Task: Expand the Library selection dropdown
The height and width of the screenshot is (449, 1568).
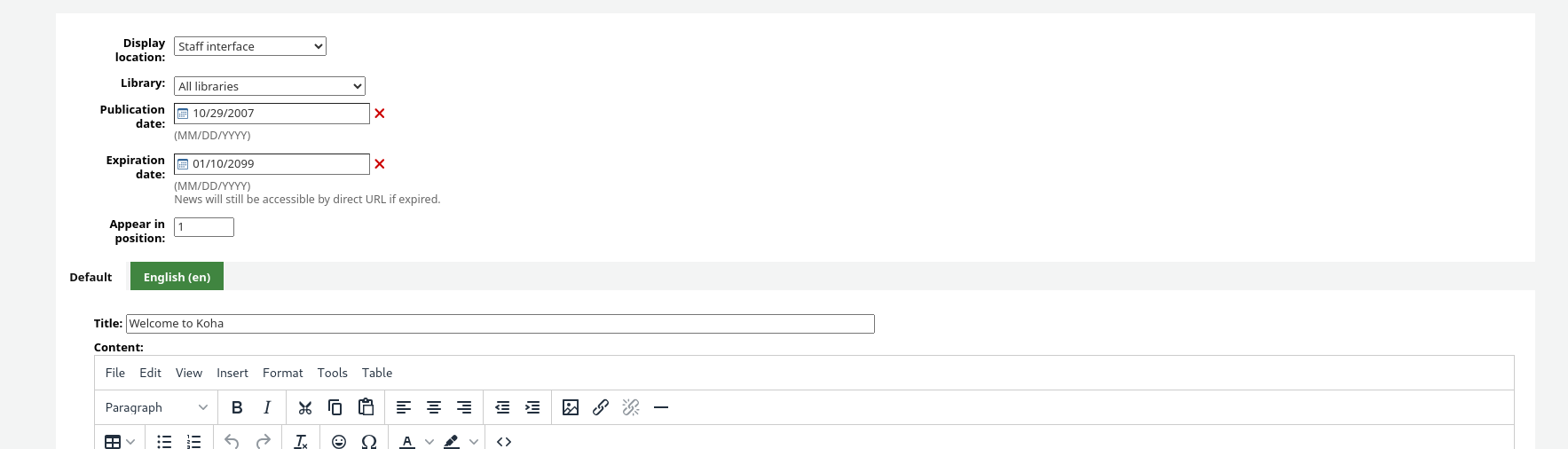Action: click(270, 86)
